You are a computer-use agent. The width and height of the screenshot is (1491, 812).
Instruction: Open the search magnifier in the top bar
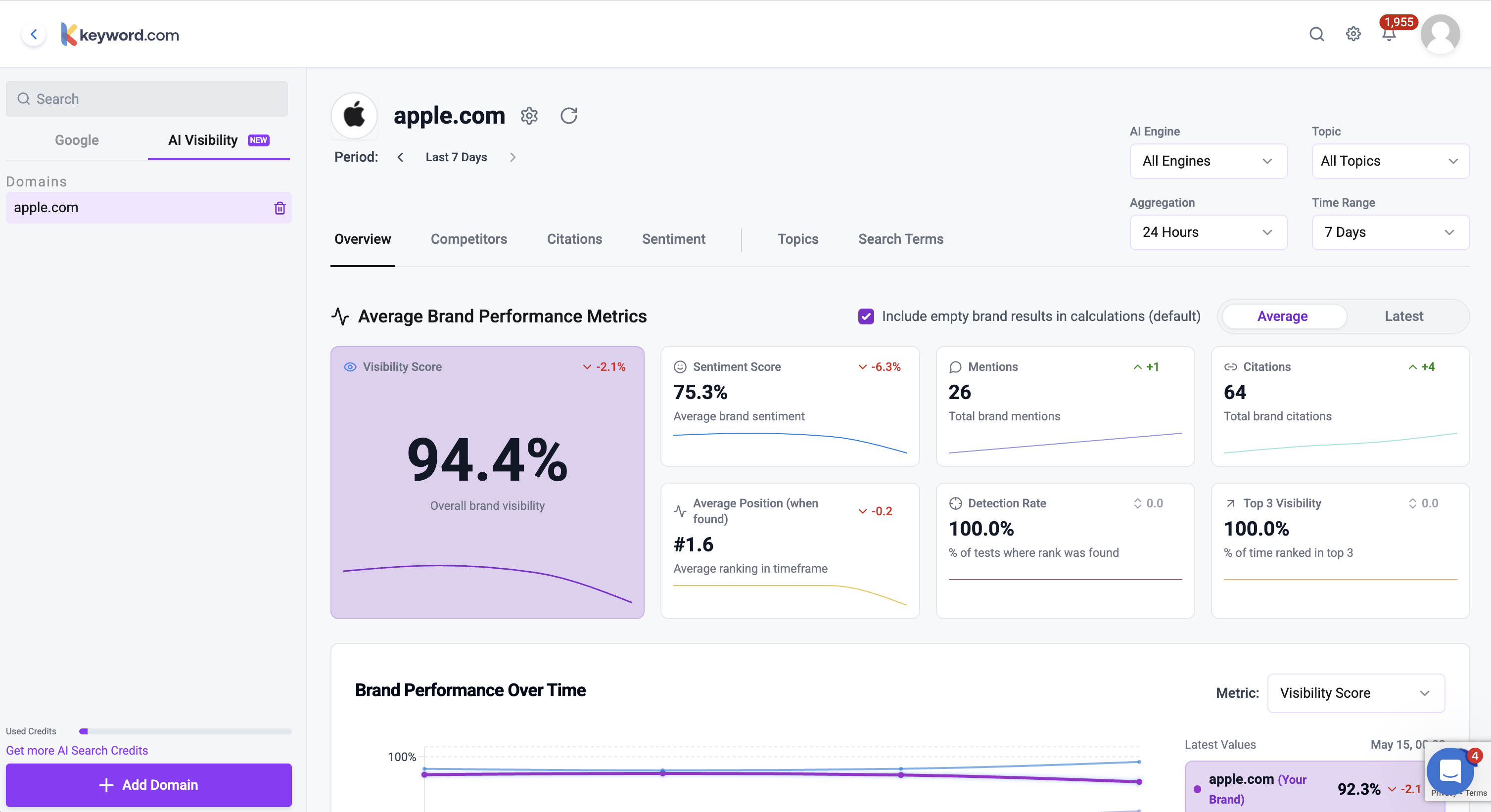(1316, 34)
